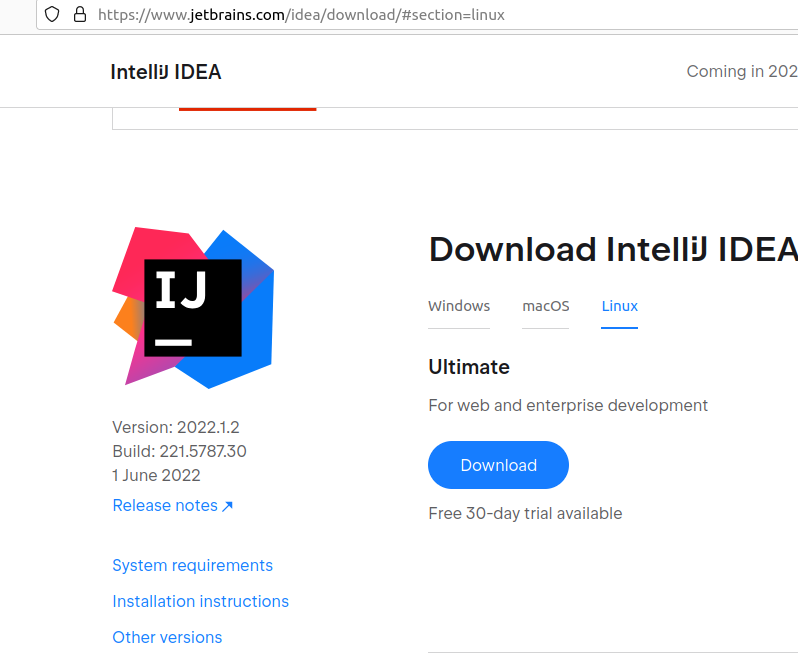The image size is (798, 667).
Task: Select the macOS download tab
Action: (545, 306)
